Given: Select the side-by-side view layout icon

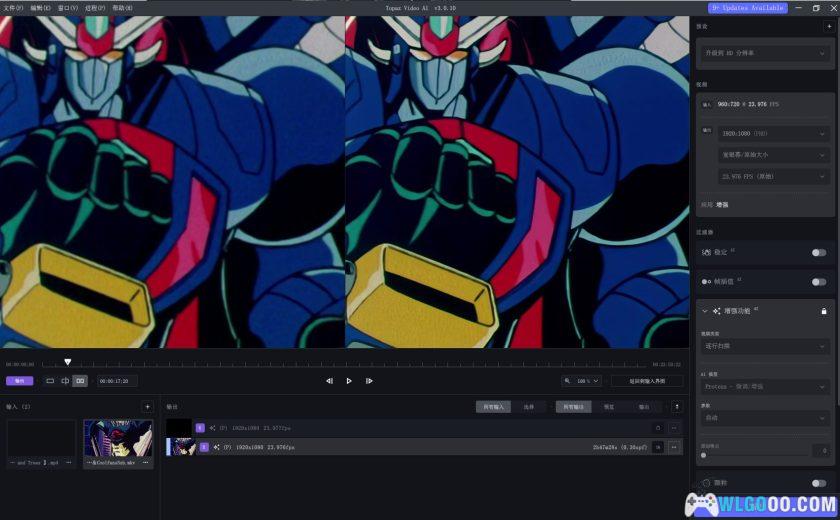Looking at the screenshot, I should coord(80,381).
